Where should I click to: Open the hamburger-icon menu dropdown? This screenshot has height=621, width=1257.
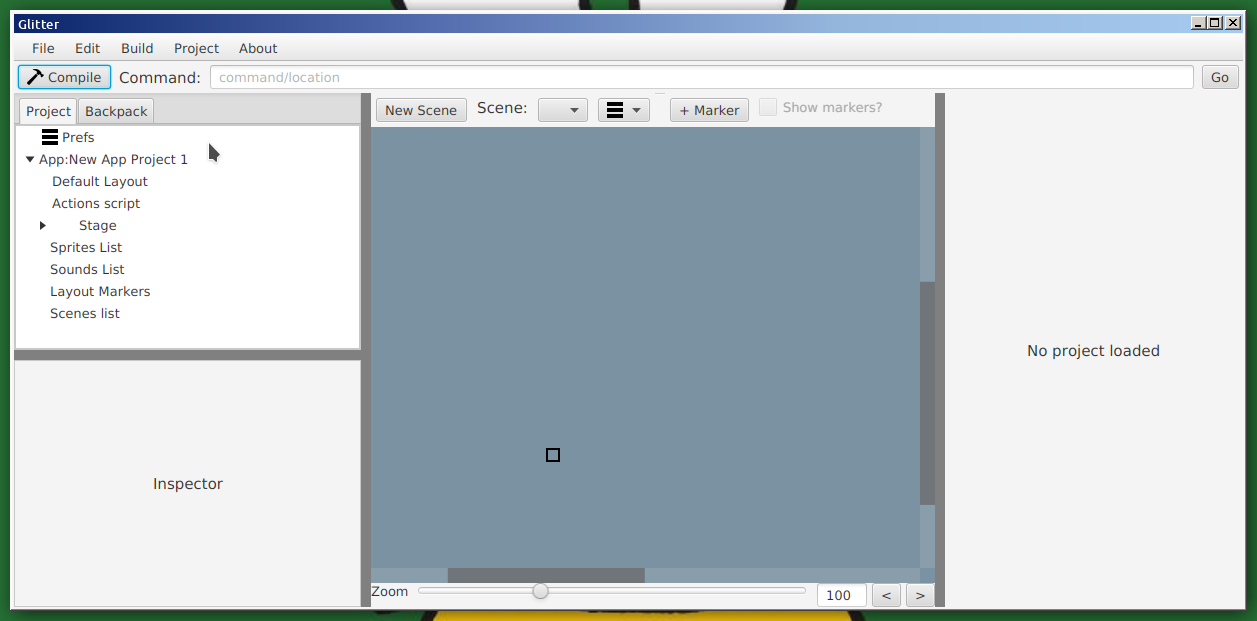[x=624, y=110]
